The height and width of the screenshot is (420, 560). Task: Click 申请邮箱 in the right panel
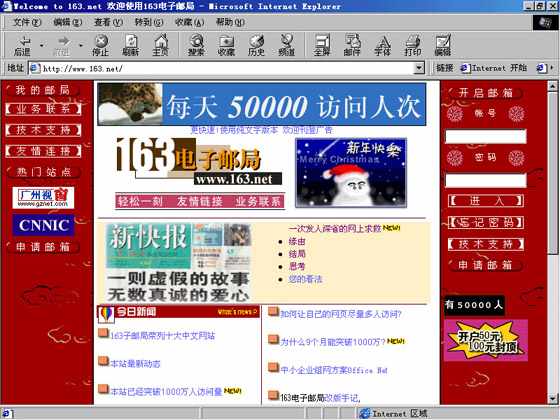coord(485,265)
